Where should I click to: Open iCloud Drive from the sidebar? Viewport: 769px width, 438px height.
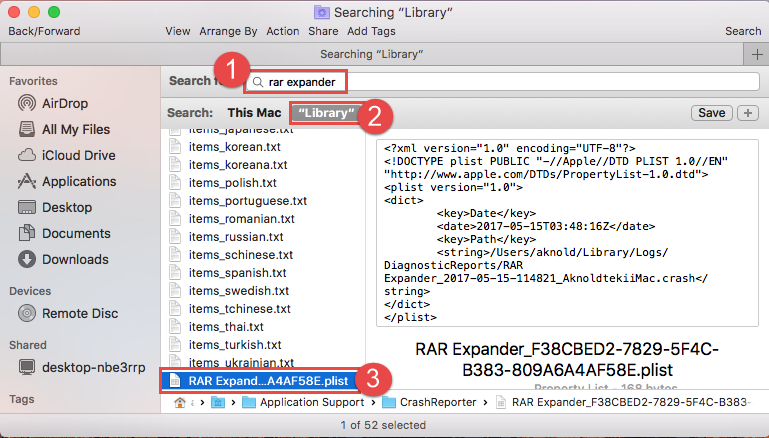[x=67, y=155]
